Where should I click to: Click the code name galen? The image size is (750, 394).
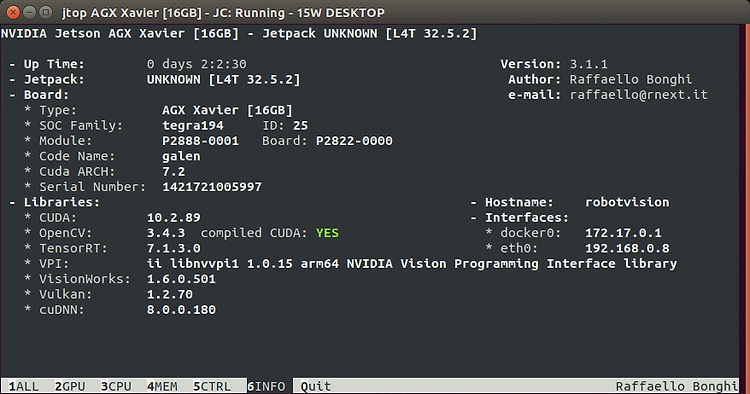(181, 156)
